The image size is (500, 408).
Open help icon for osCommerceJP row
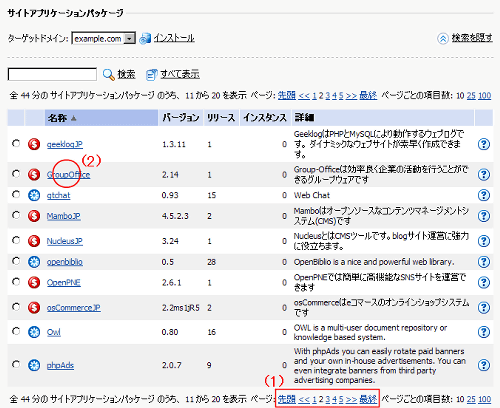pyautogui.click(x=484, y=307)
